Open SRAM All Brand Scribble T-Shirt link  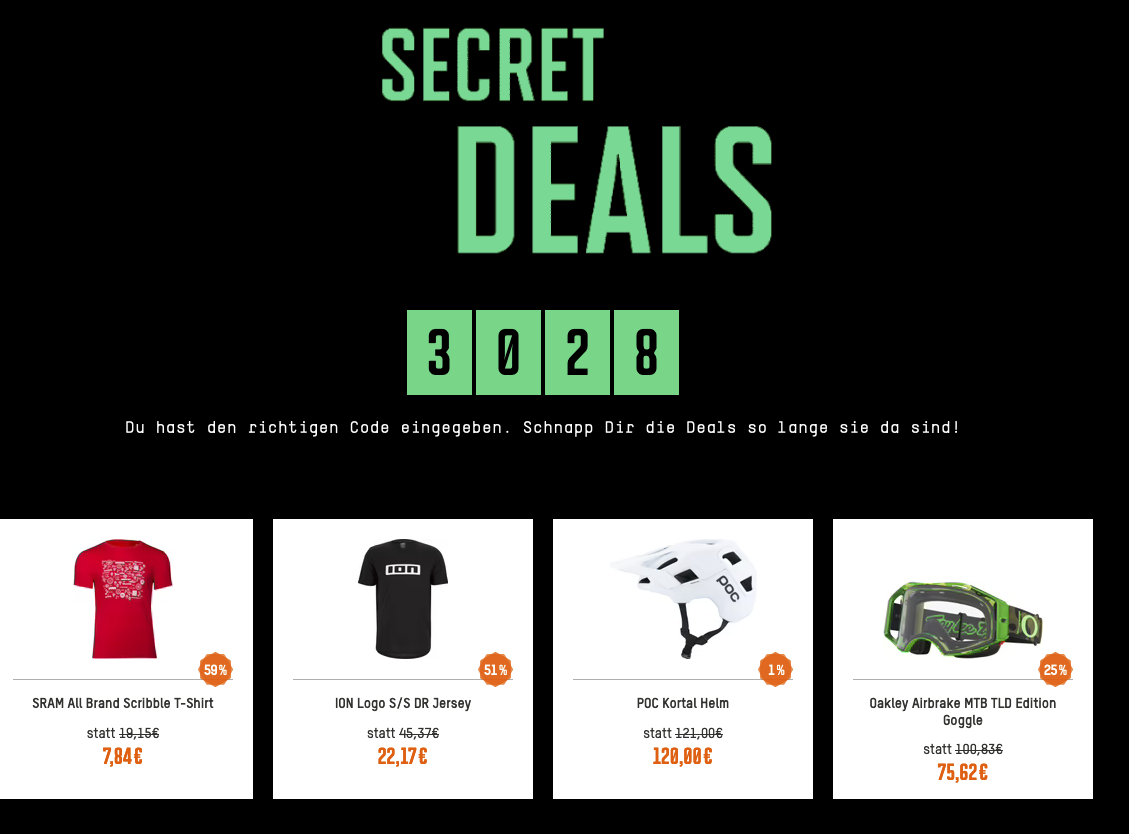(x=123, y=703)
